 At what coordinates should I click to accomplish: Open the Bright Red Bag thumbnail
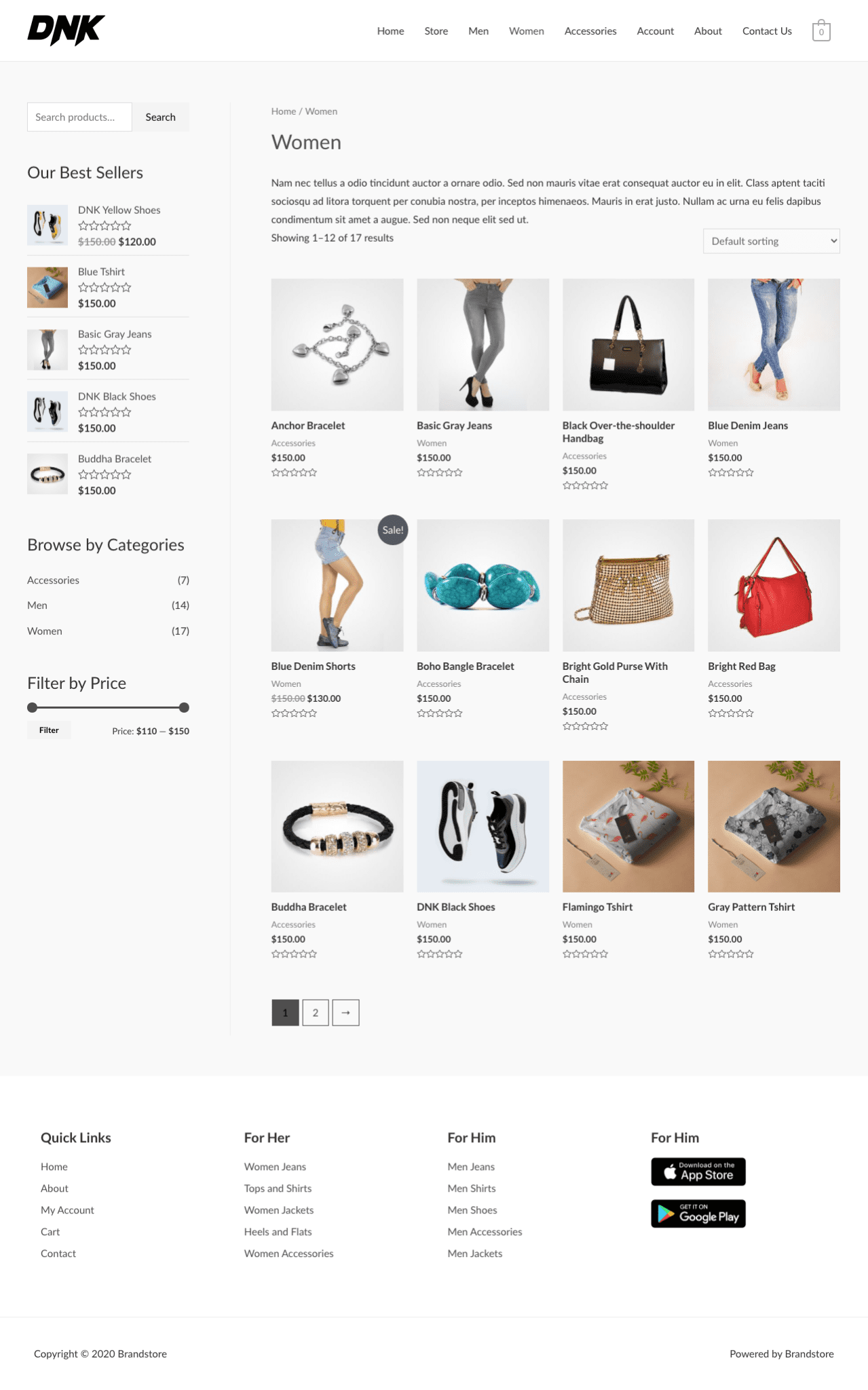coord(774,585)
